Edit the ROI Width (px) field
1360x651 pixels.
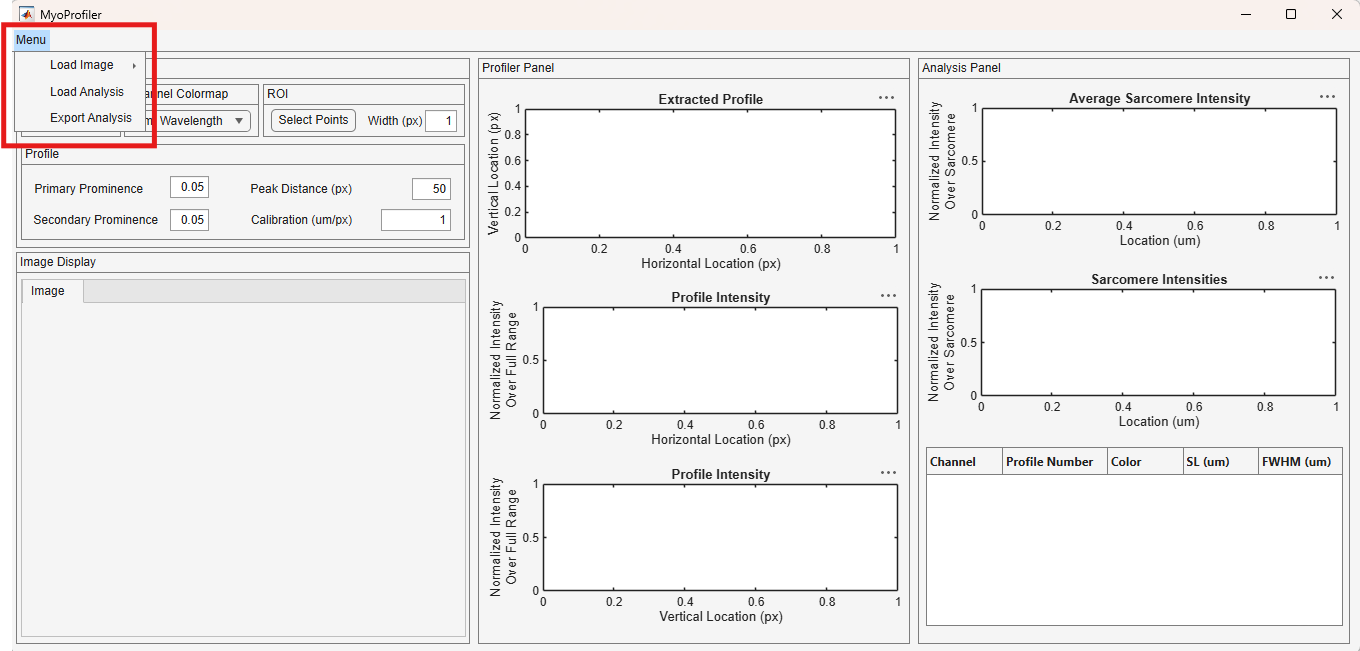(441, 121)
